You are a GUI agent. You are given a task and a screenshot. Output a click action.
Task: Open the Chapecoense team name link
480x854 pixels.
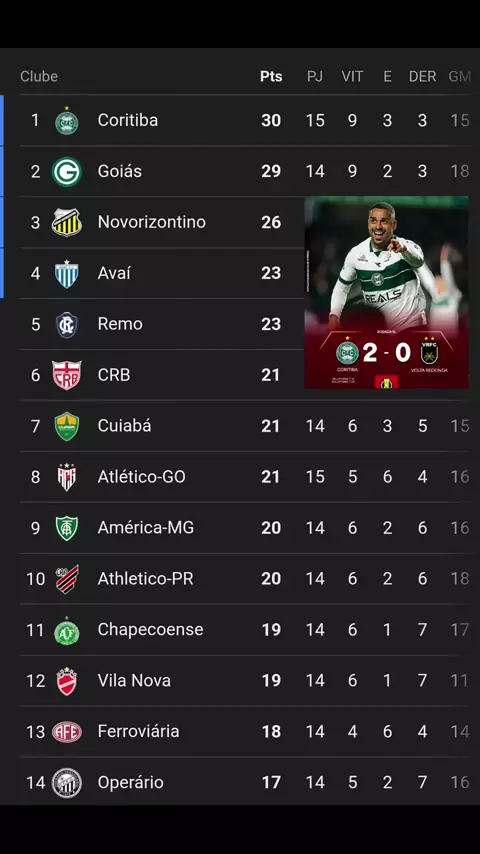pos(150,629)
